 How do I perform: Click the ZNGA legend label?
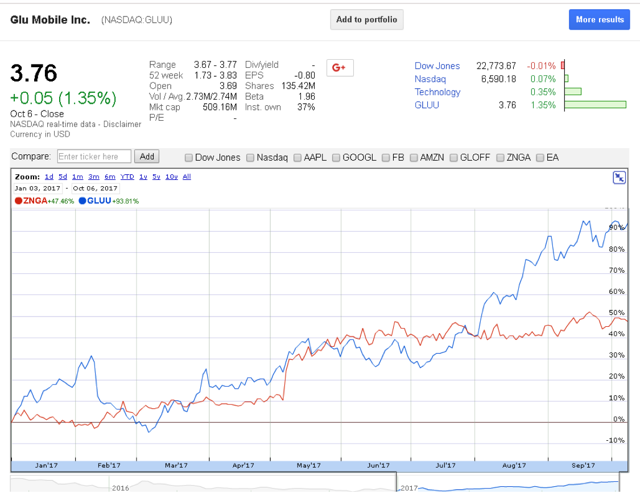(35, 201)
